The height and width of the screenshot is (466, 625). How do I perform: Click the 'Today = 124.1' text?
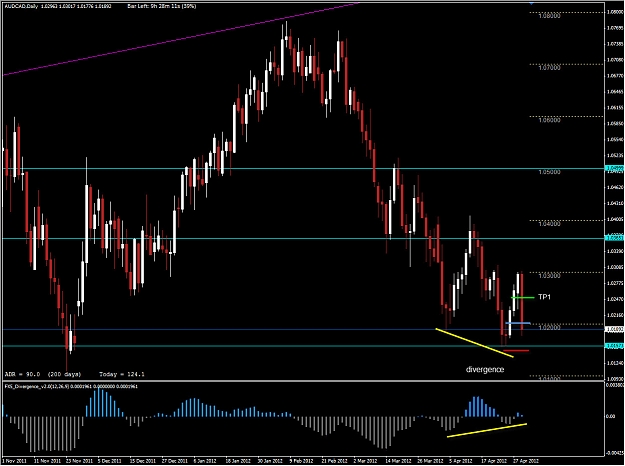coord(122,374)
